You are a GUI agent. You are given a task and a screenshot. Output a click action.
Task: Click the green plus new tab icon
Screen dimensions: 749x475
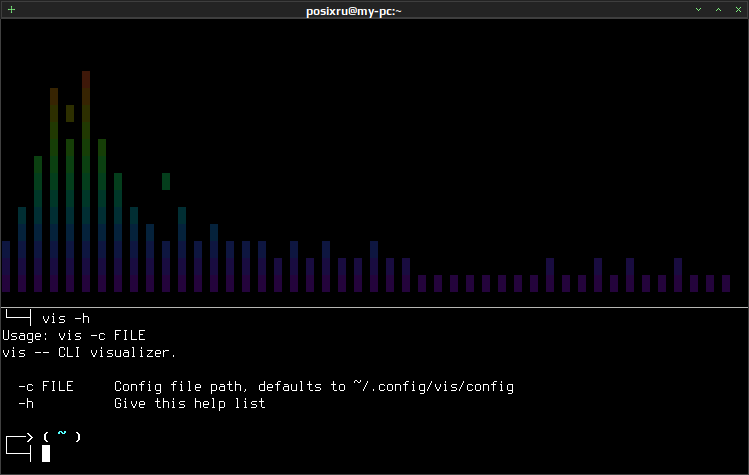(x=11, y=10)
